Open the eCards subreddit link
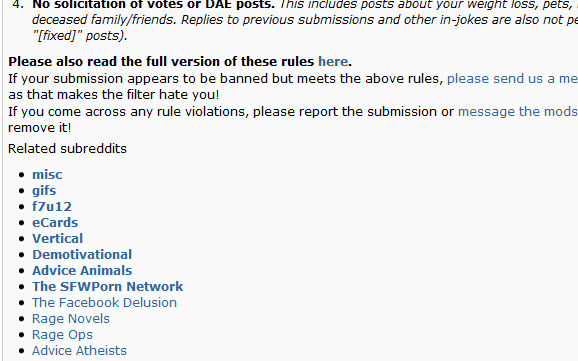Image resolution: width=578 pixels, height=361 pixels. coord(55,222)
